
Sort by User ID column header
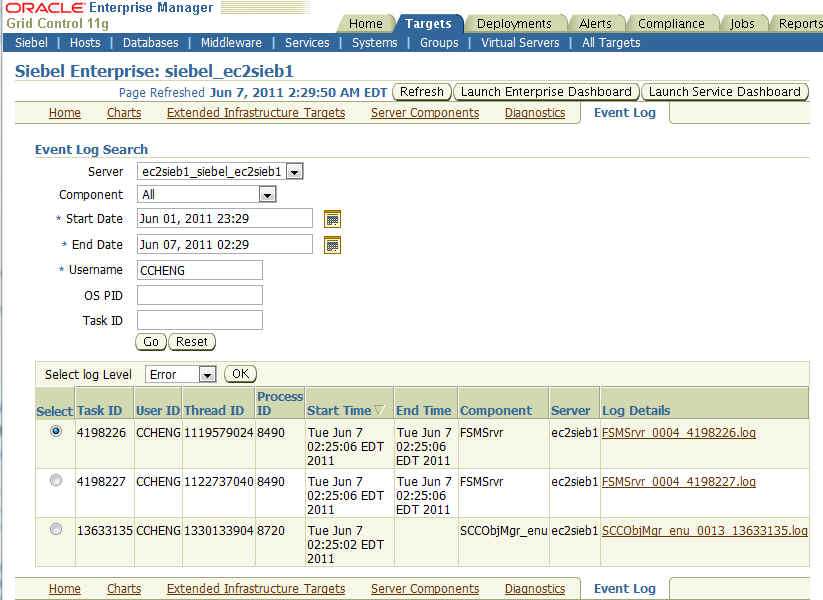[x=158, y=410]
